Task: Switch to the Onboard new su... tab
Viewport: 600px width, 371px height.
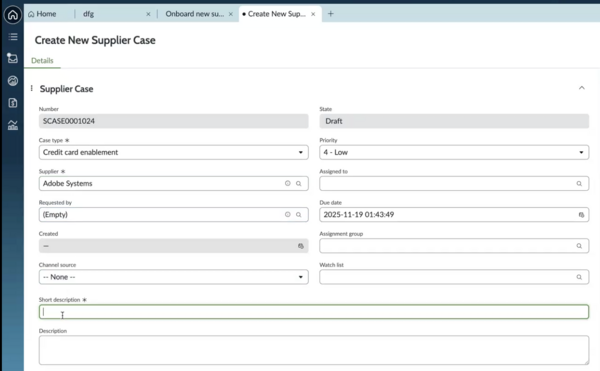Action: (194, 14)
